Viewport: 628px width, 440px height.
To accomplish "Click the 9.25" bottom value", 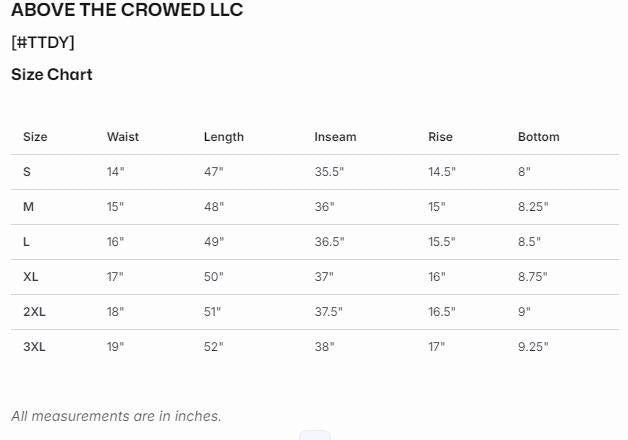I will pos(533,347).
